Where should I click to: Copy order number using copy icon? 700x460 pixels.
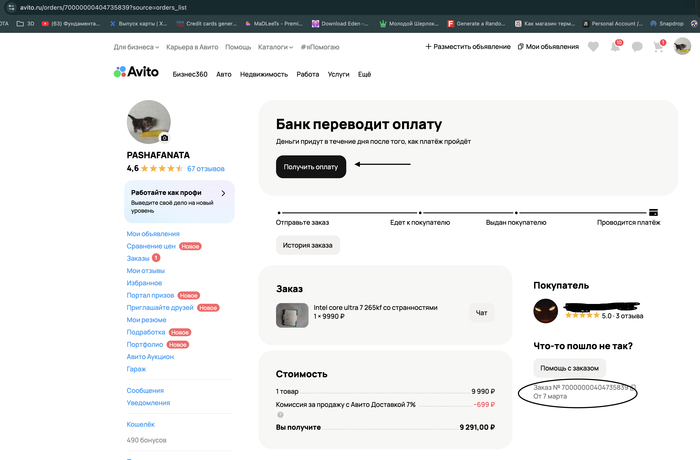[633, 386]
